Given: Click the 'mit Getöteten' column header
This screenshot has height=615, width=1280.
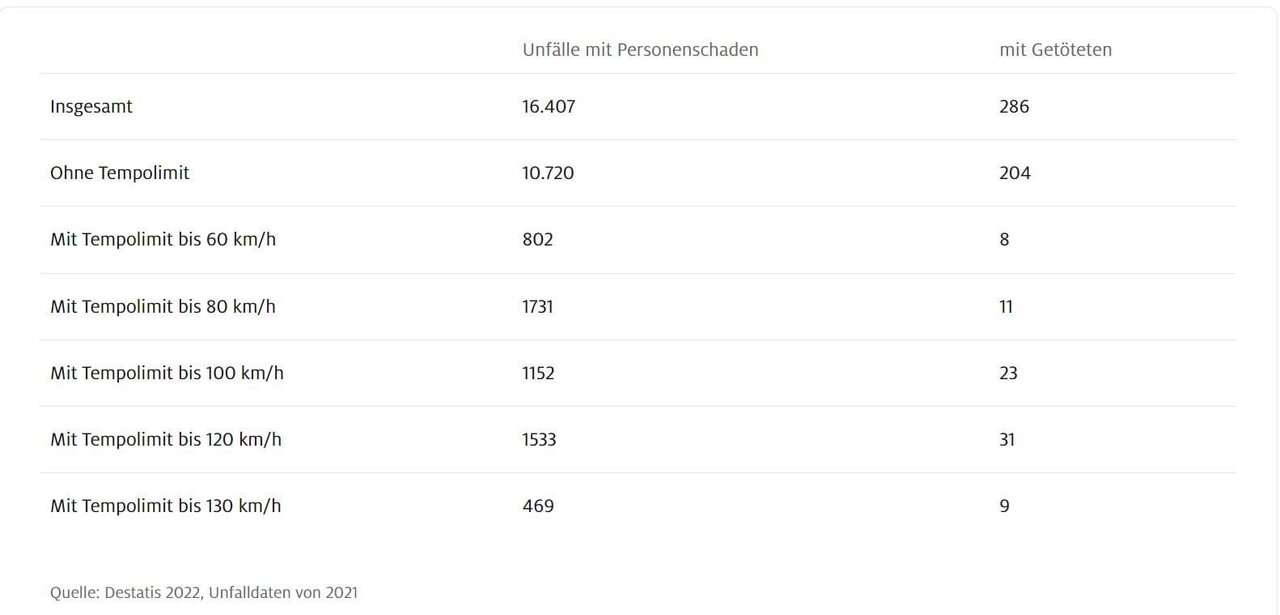Looking at the screenshot, I should click(x=1055, y=50).
